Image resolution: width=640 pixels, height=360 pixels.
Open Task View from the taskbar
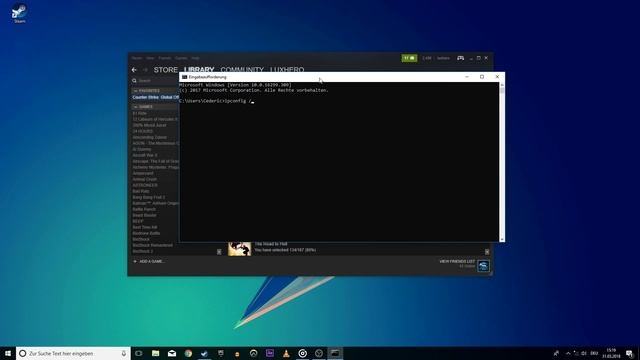(139, 353)
